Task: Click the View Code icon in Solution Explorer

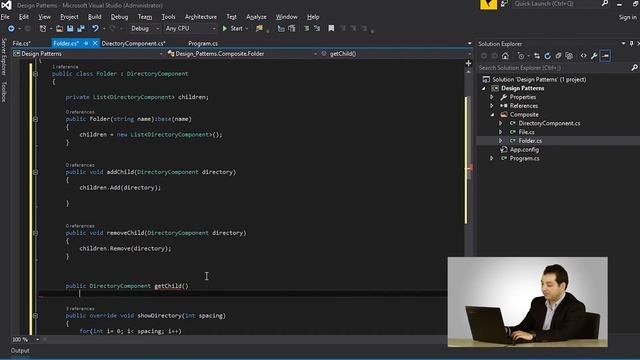Action: pos(584,56)
